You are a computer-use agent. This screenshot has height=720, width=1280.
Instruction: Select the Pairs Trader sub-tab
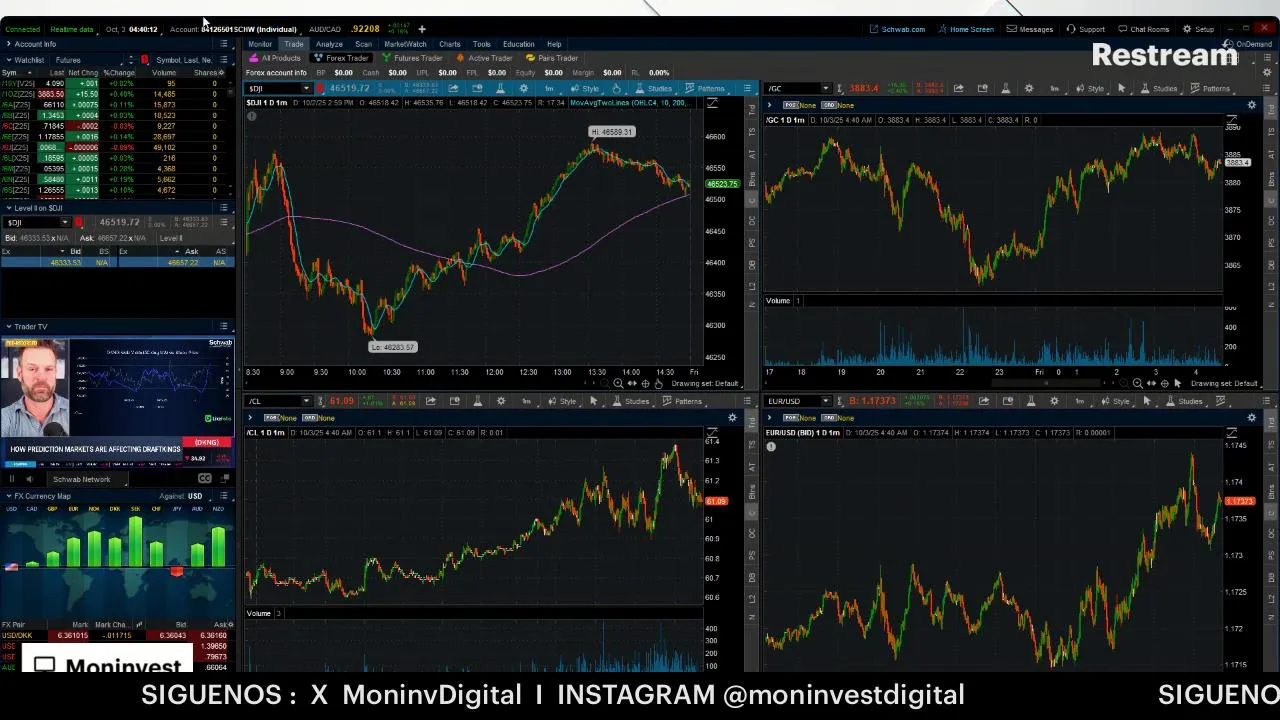[x=552, y=58]
